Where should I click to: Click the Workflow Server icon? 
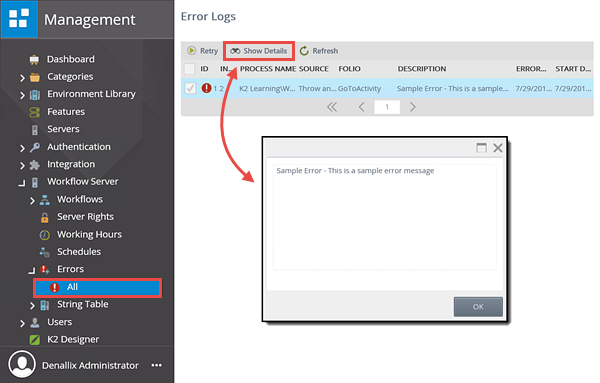(35, 182)
